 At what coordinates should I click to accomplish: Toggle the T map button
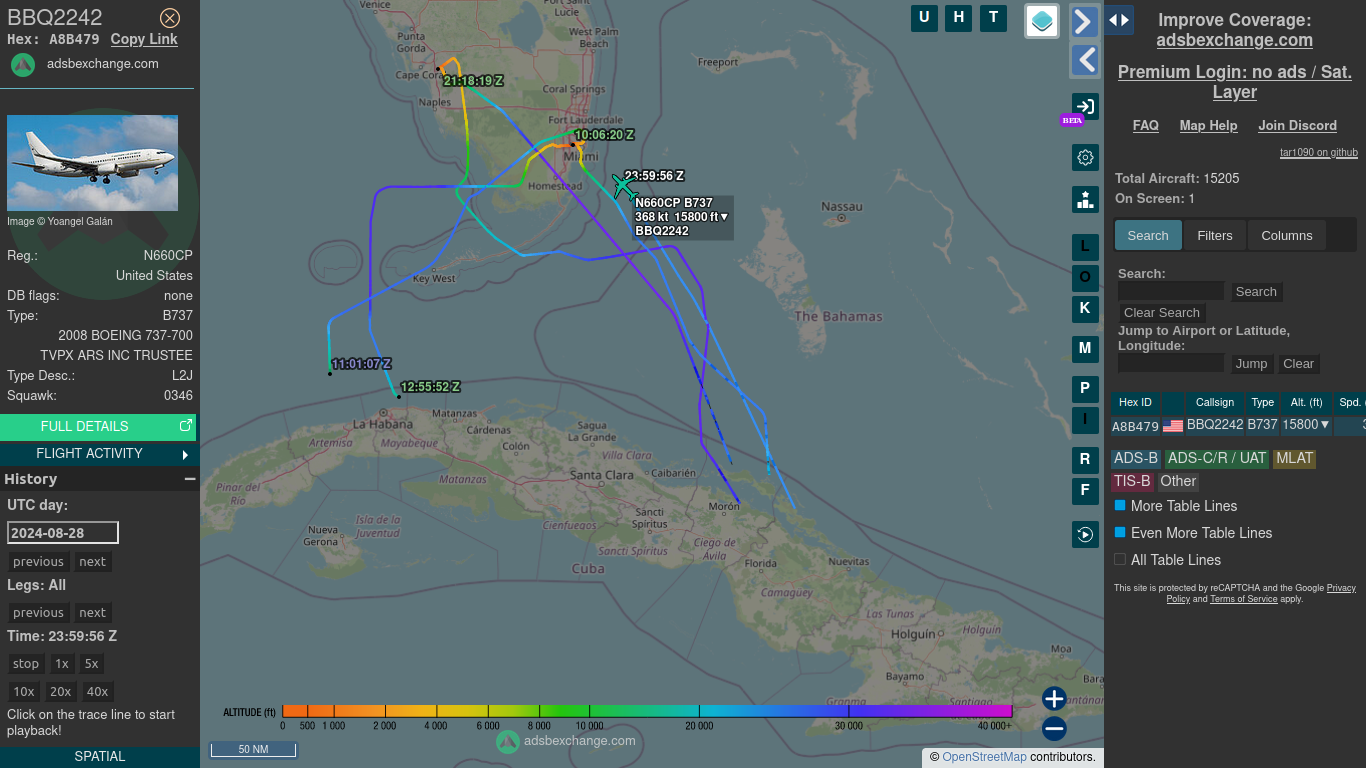coord(993,18)
